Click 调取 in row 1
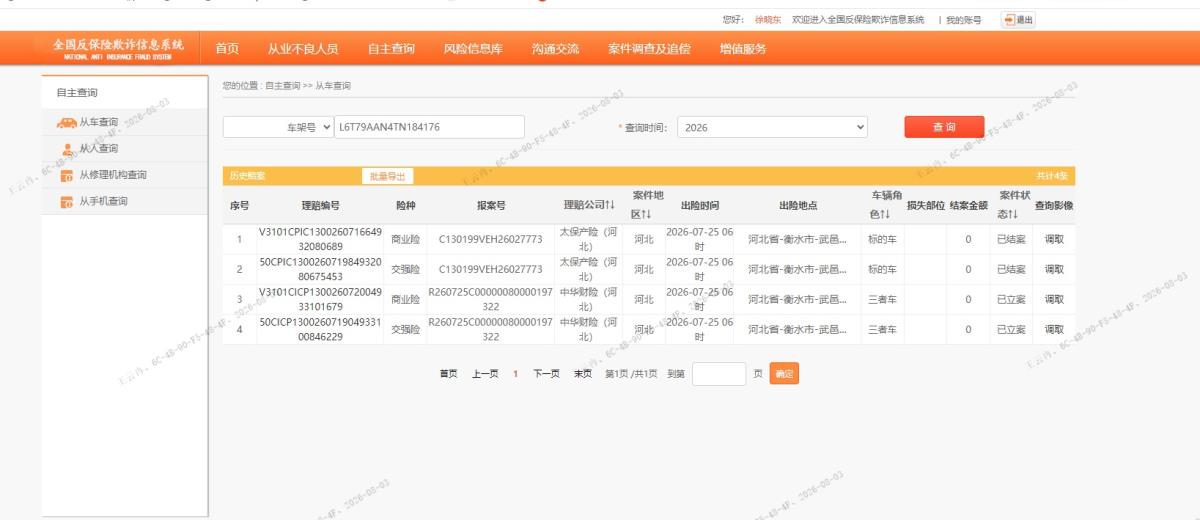Viewport: 1200px width, 520px height. tap(1054, 240)
